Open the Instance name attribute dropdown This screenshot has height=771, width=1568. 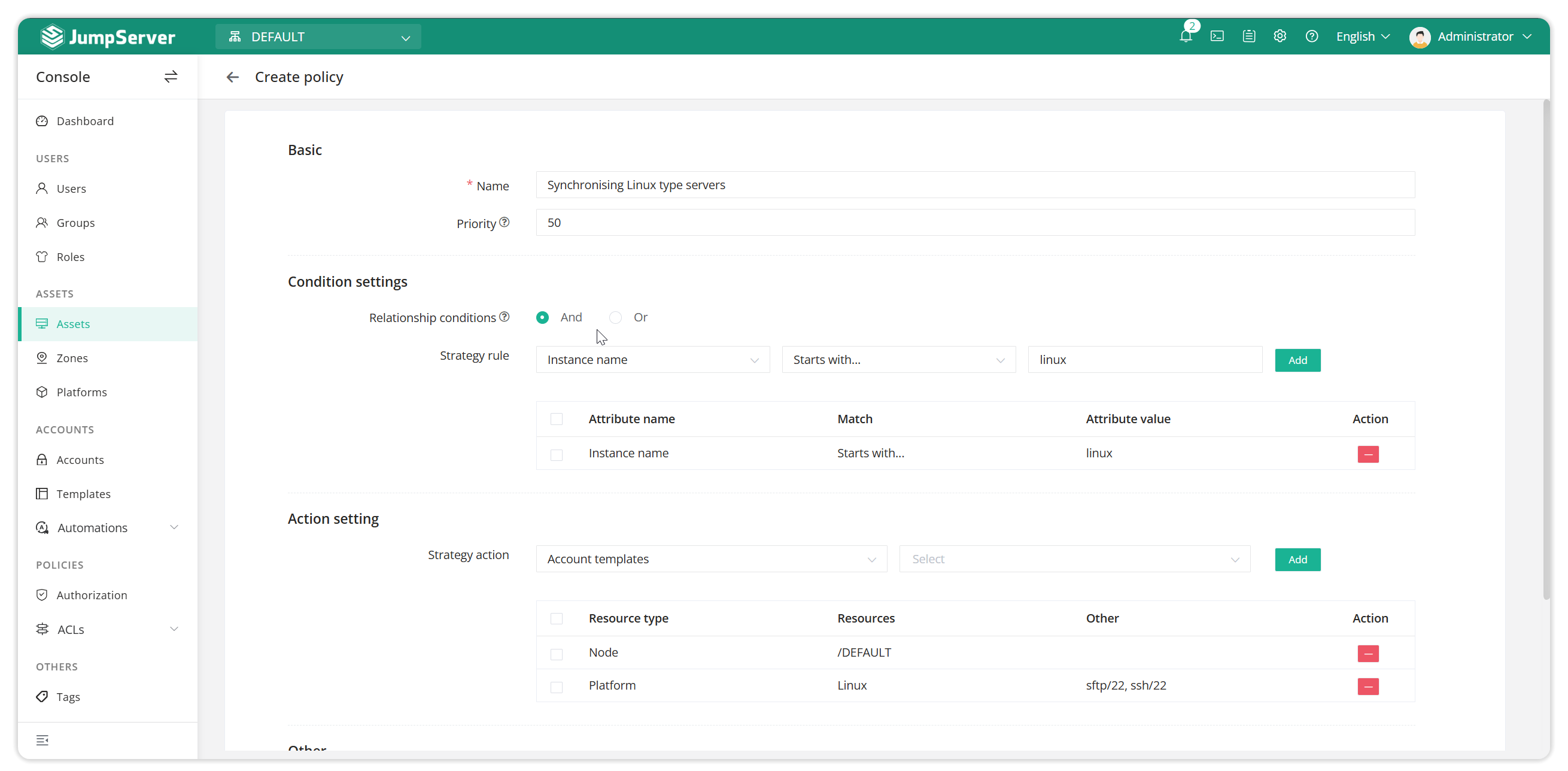[x=652, y=360]
